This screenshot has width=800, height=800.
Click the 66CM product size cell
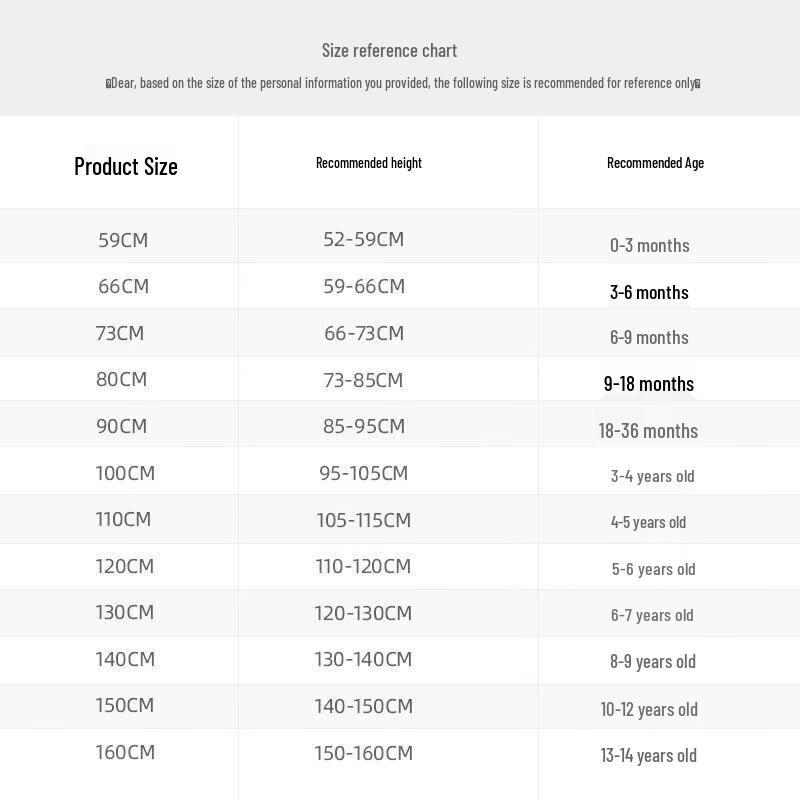123,286
